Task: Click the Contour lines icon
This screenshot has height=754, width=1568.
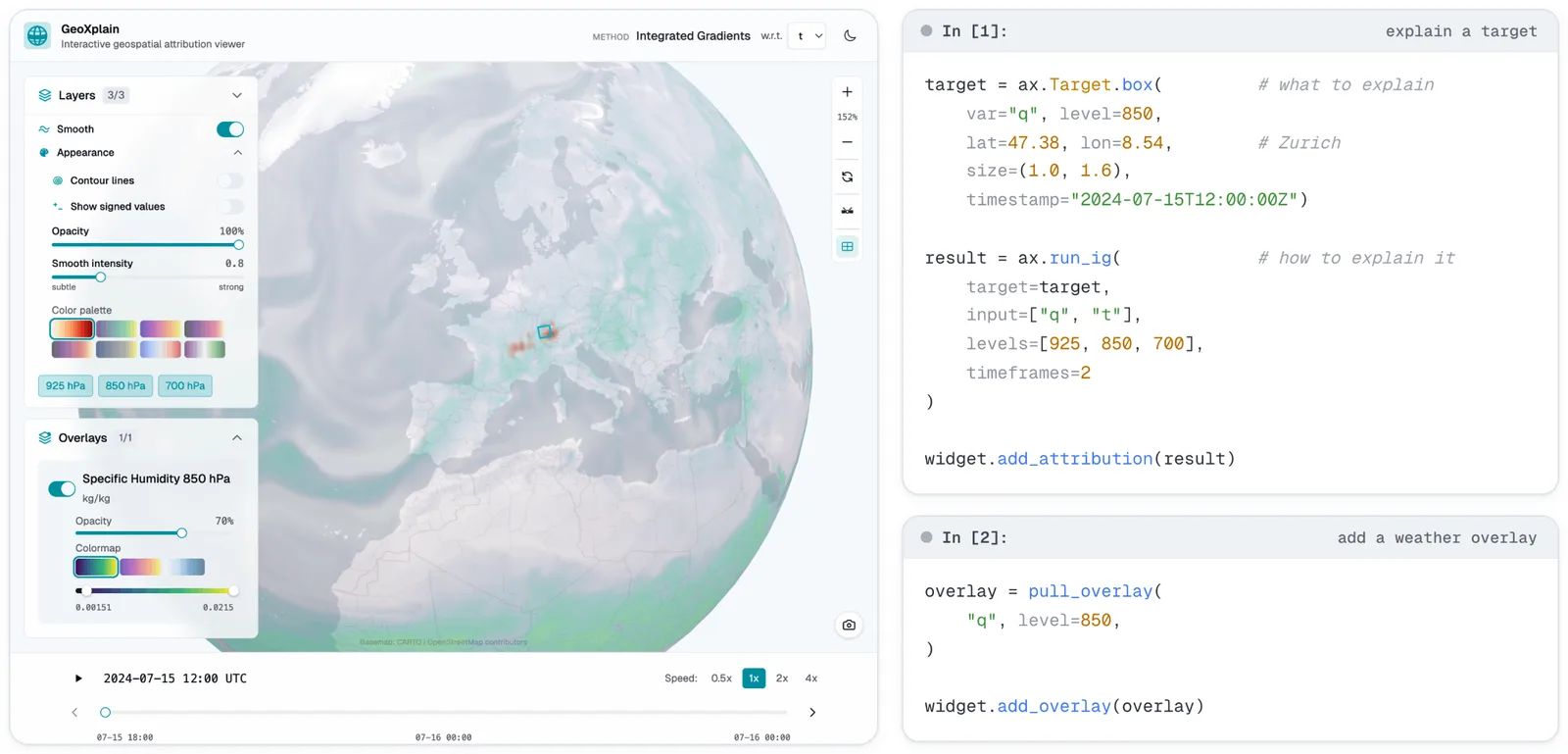Action: (58, 180)
